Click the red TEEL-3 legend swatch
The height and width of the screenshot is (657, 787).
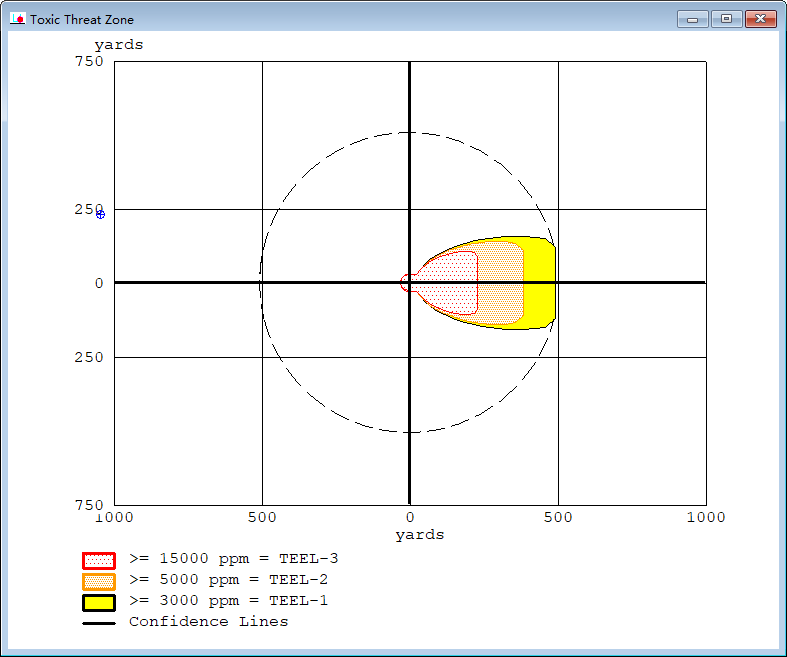point(99,560)
